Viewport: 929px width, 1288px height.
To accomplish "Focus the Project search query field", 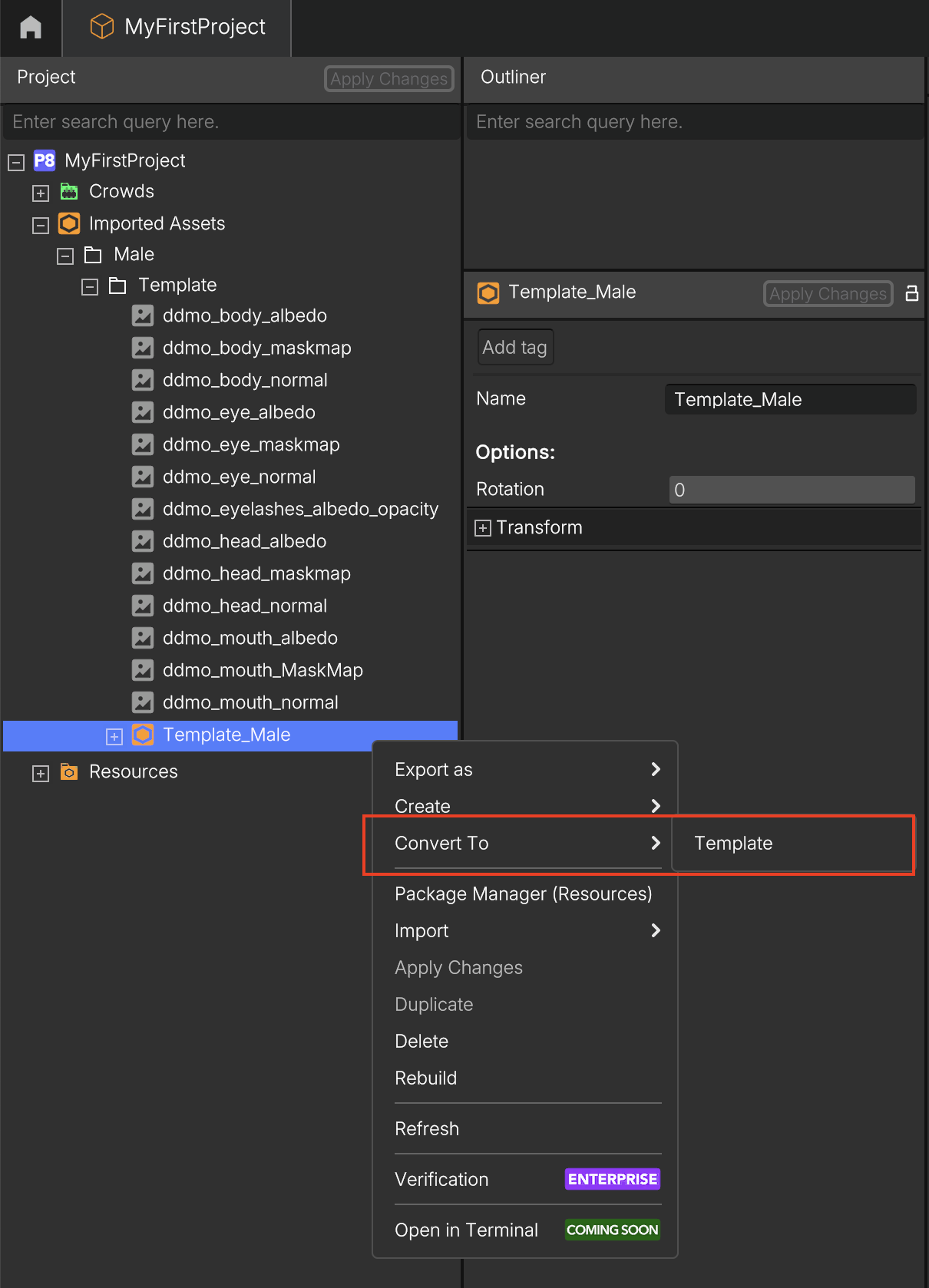I will coord(230,122).
